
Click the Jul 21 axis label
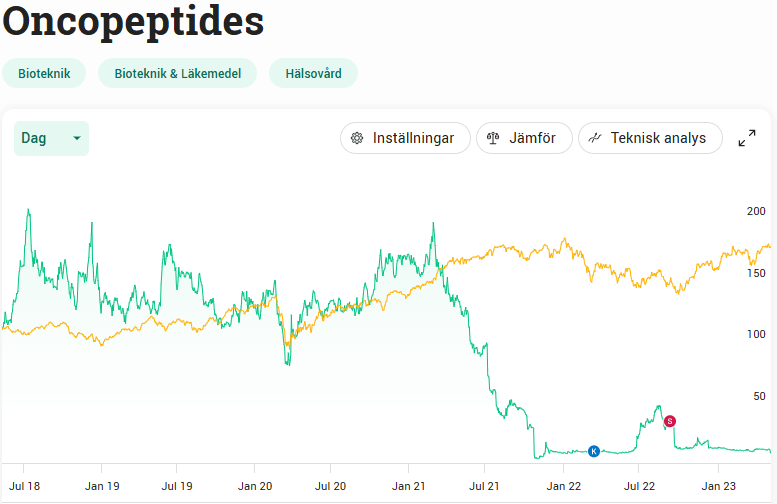pos(484,486)
